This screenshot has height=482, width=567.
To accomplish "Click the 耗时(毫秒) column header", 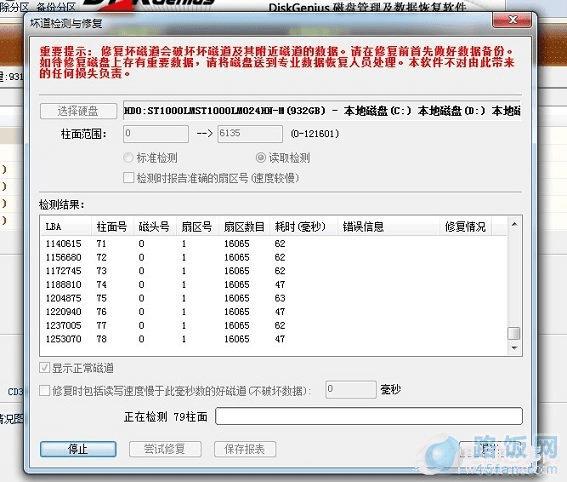I will pos(303,227).
